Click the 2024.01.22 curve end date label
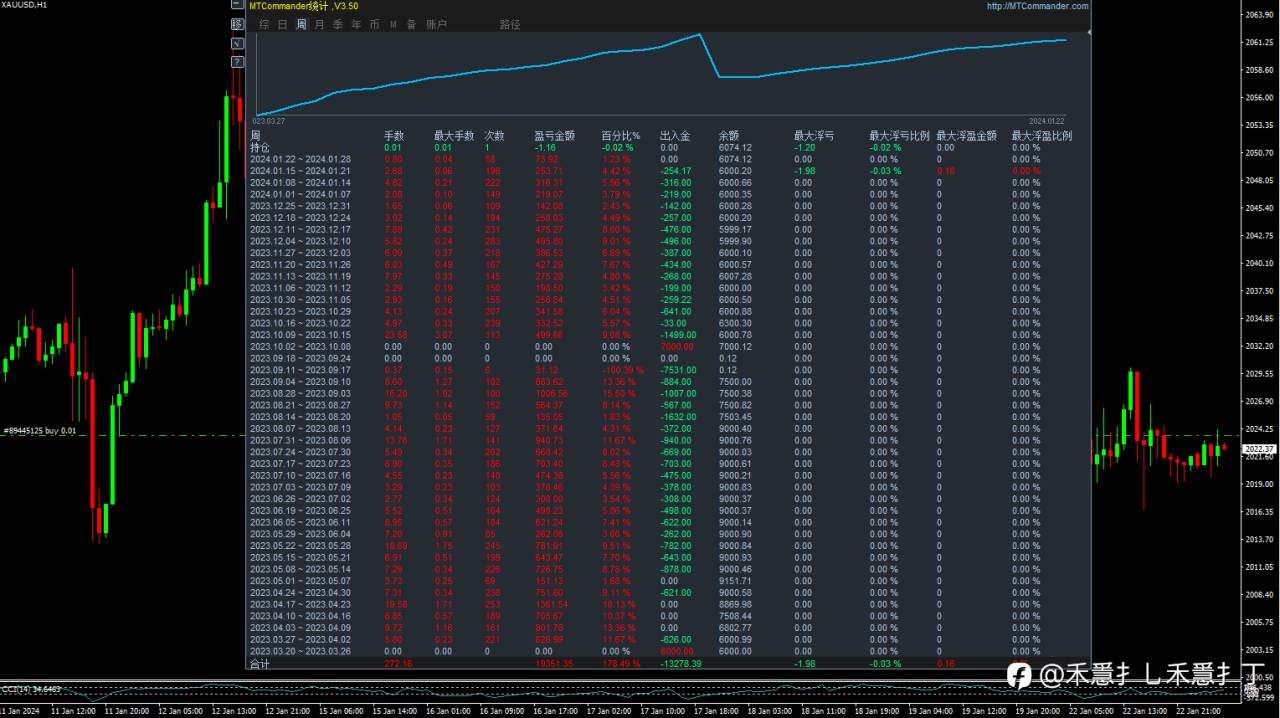Image resolution: width=1280 pixels, height=718 pixels. [1046, 120]
